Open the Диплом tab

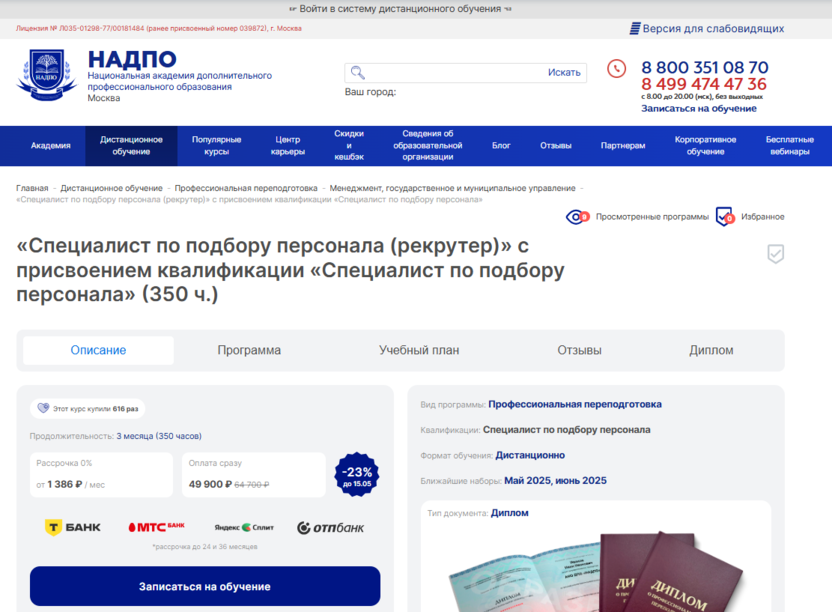[x=711, y=350]
